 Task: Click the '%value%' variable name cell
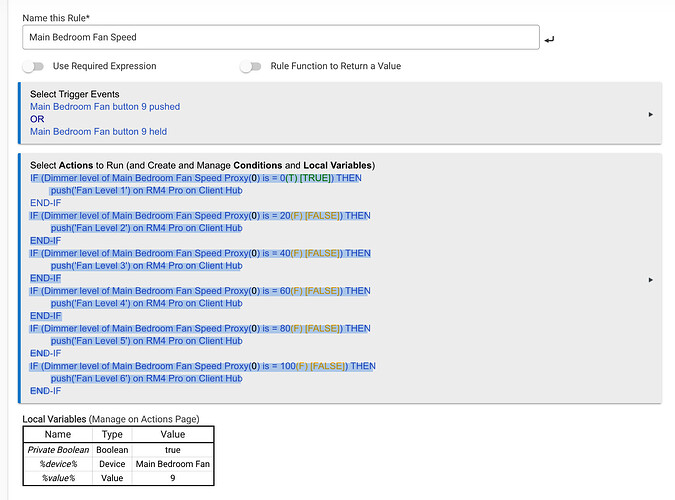pyautogui.click(x=58, y=478)
